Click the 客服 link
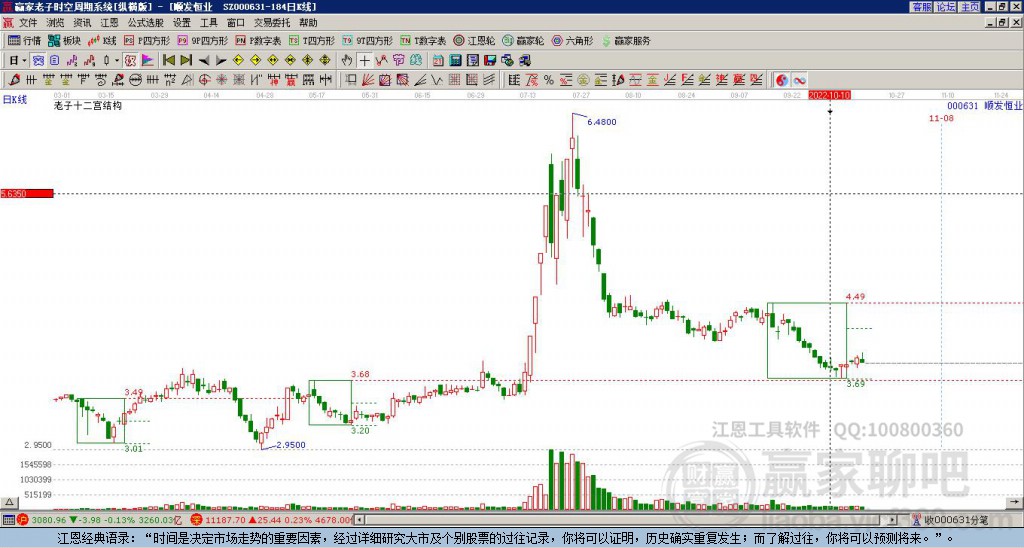This screenshot has width=1024, height=548. [921, 7]
